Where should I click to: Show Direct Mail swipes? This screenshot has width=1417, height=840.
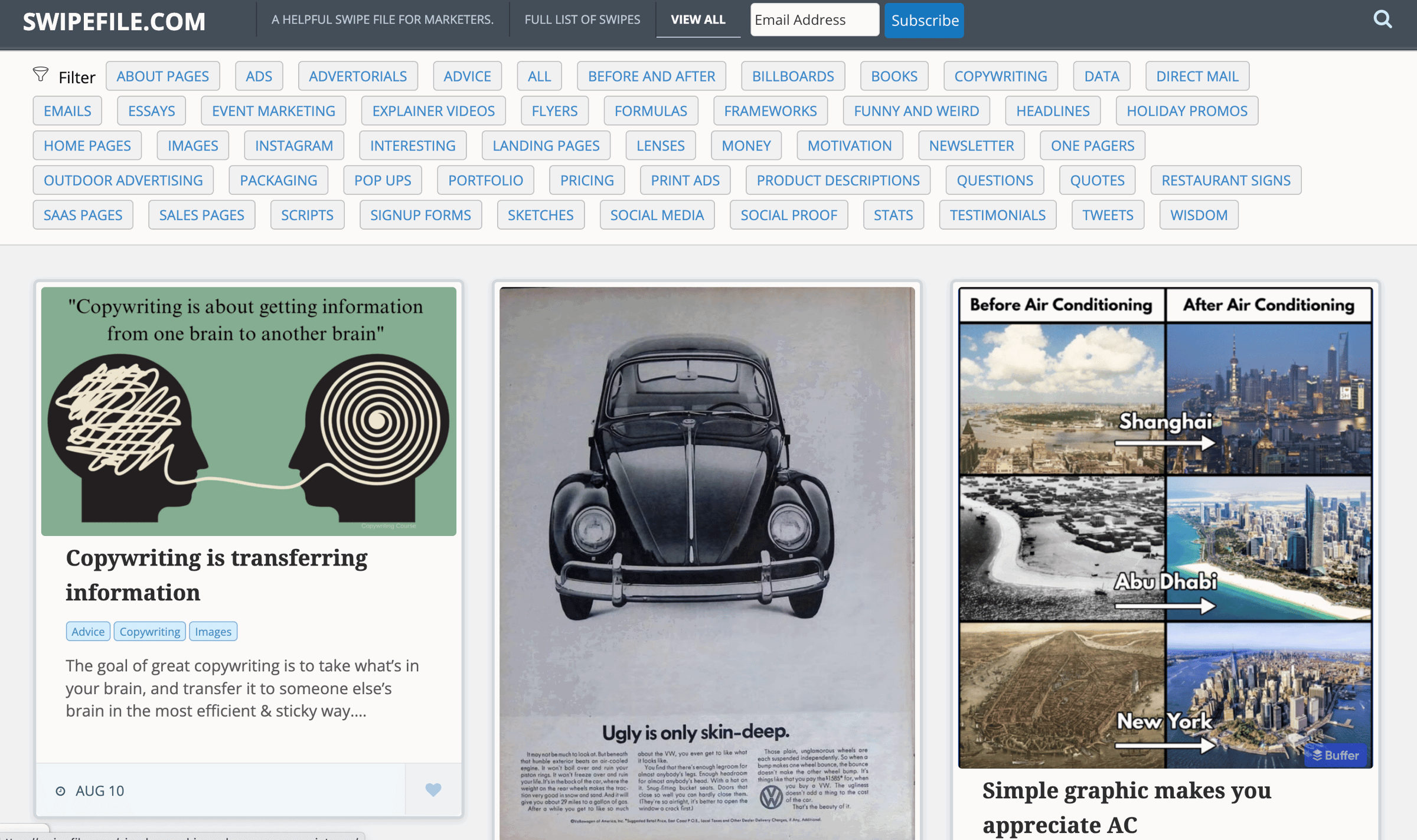pyautogui.click(x=1197, y=76)
